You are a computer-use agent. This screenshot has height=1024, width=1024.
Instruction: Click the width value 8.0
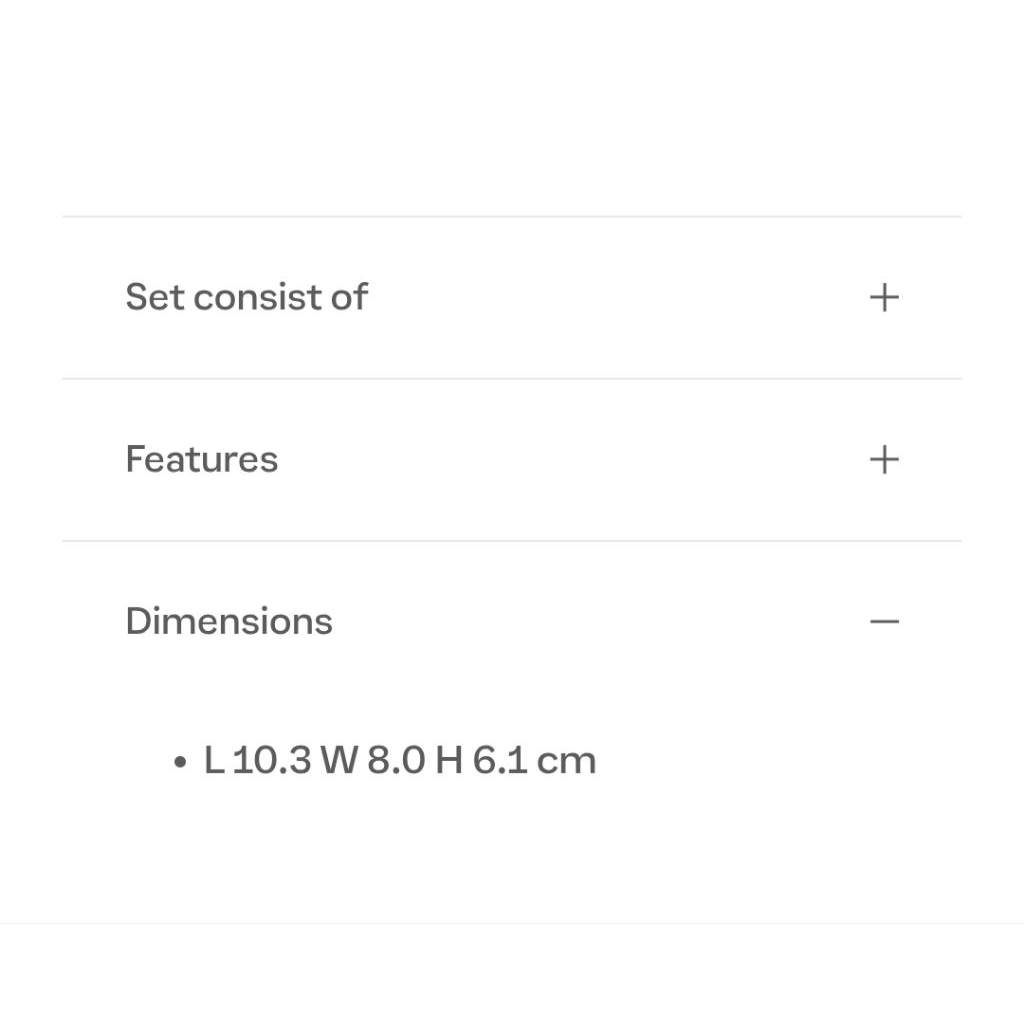coord(396,760)
